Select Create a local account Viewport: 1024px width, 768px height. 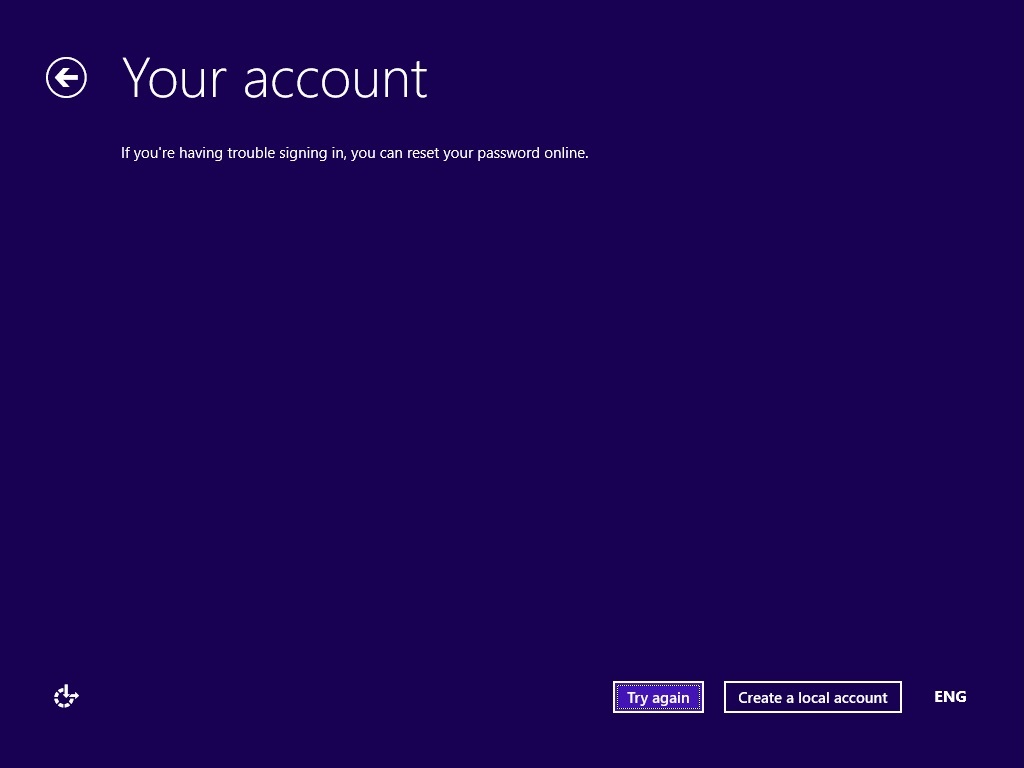[812, 697]
